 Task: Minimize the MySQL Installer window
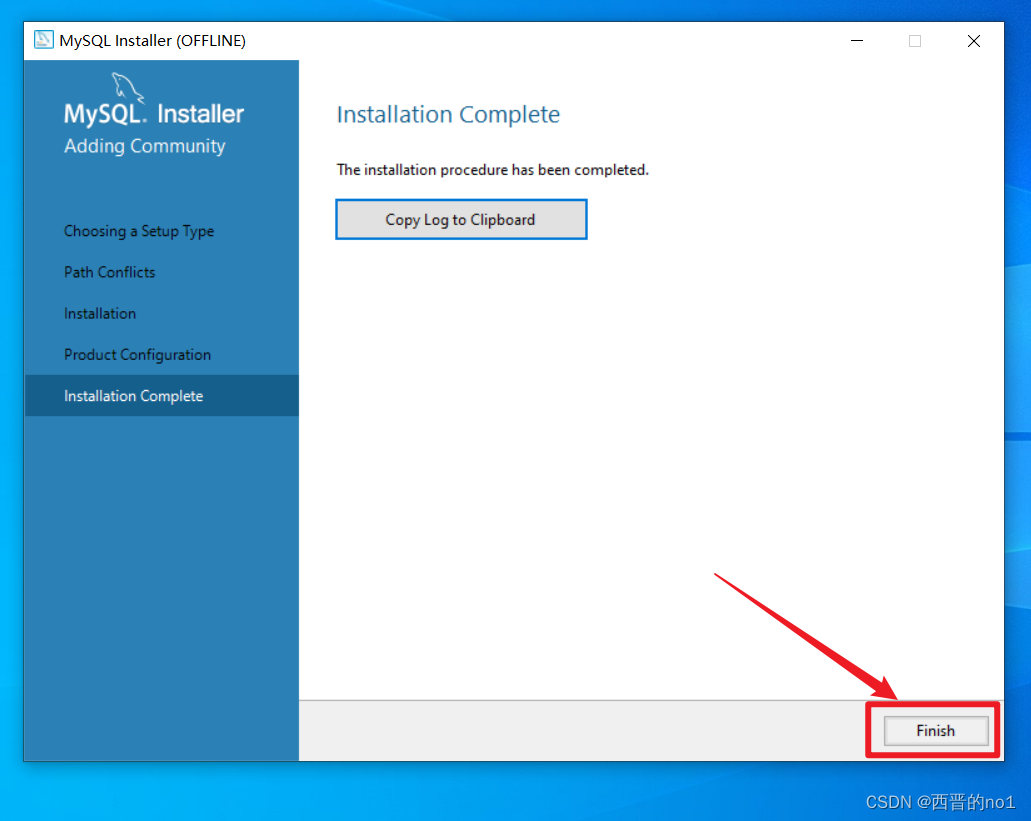(857, 41)
